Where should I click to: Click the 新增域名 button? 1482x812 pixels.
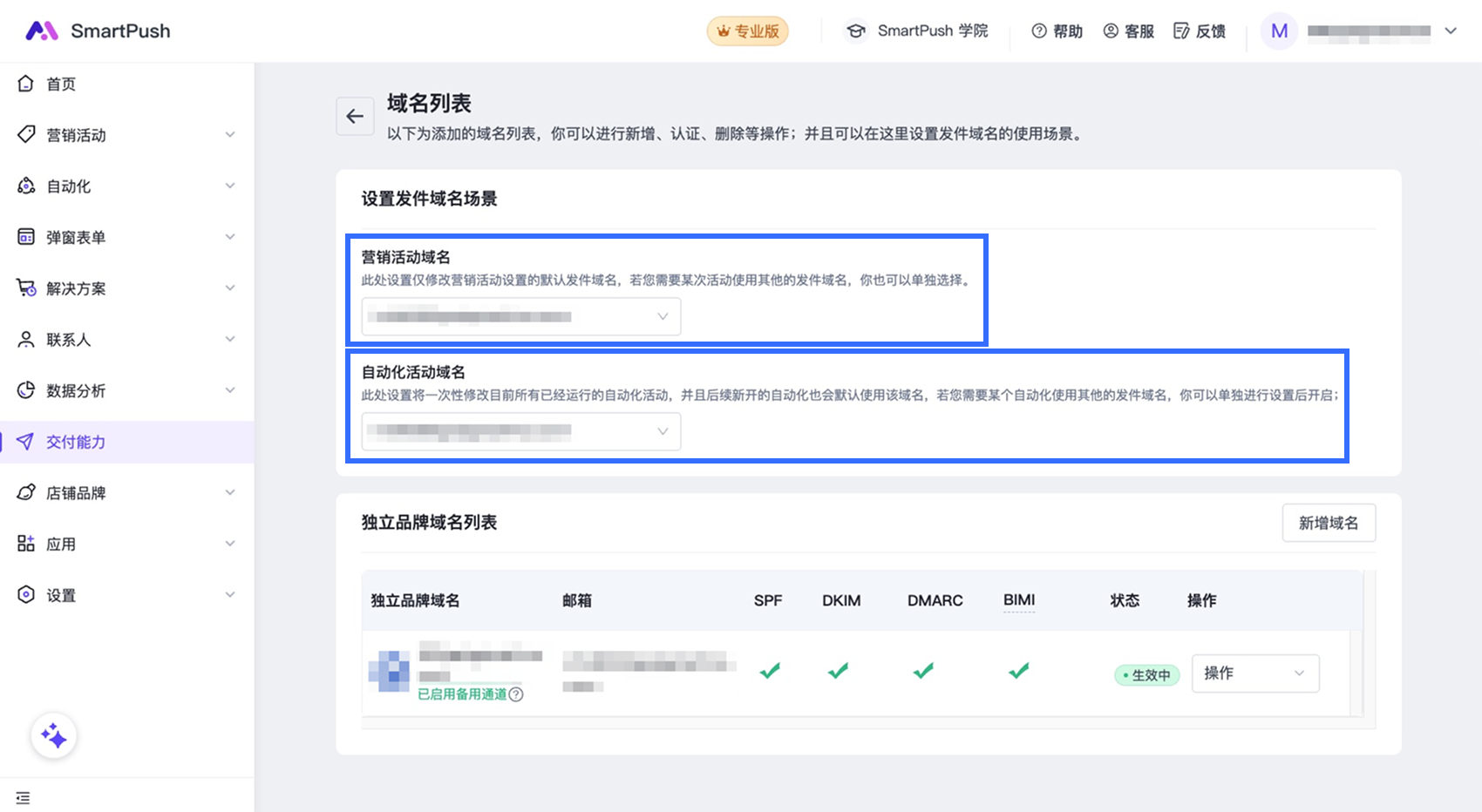pos(1328,523)
